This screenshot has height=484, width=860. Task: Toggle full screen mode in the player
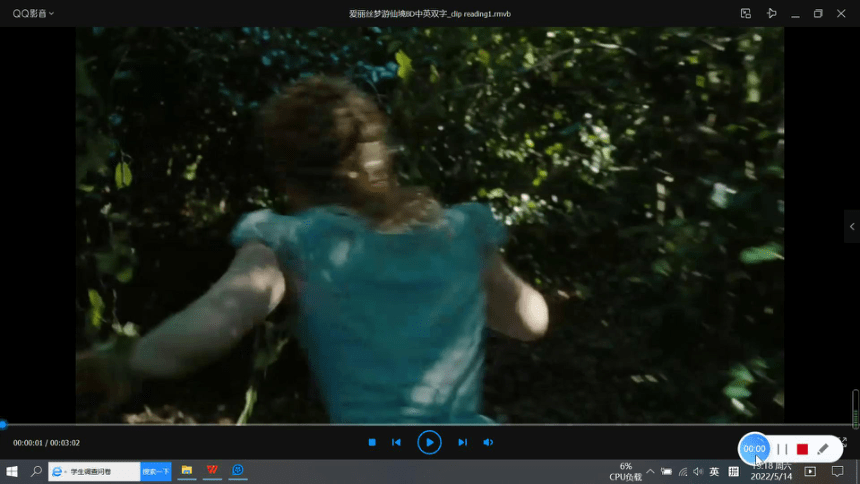845,441
